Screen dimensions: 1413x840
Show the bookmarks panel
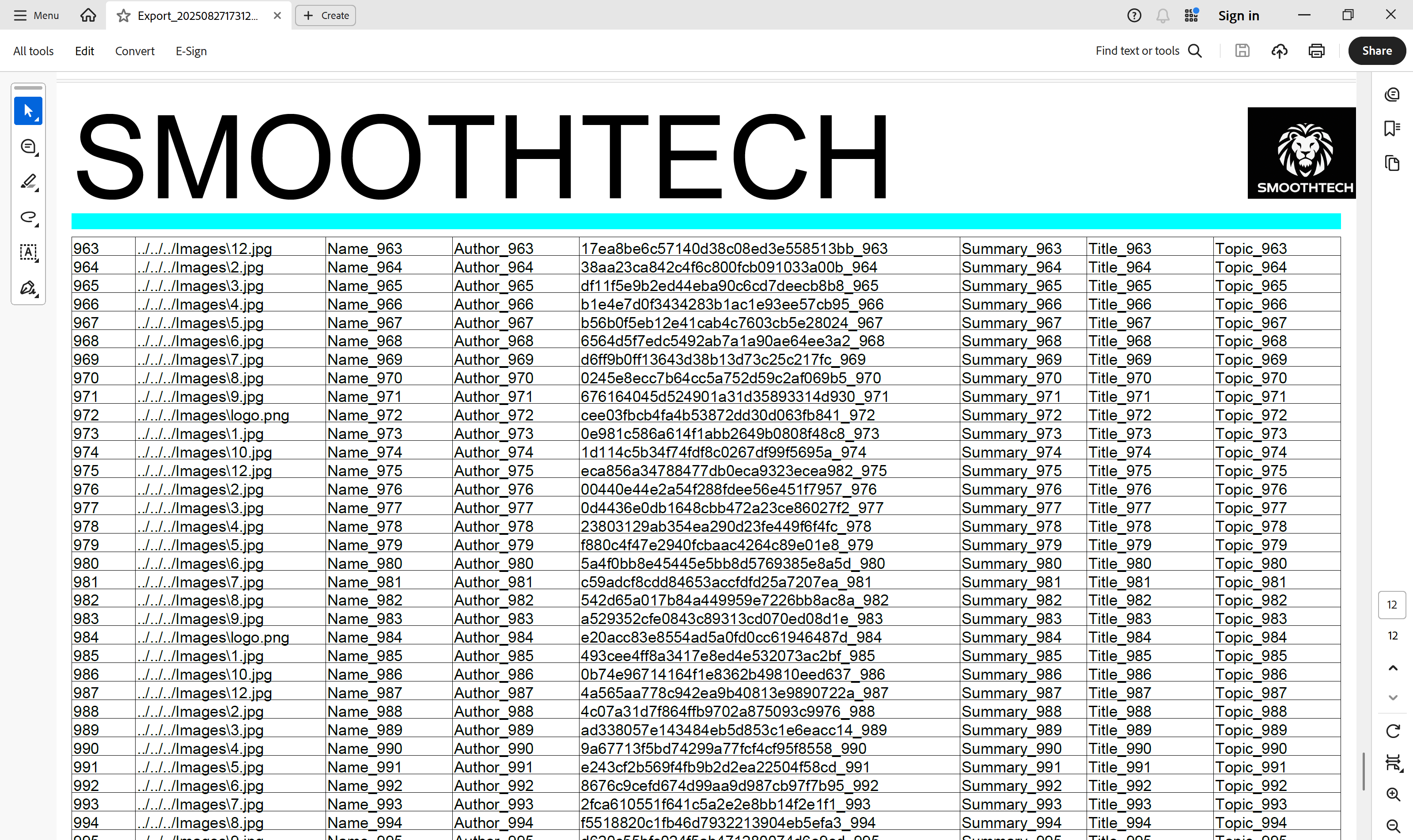point(1392,129)
